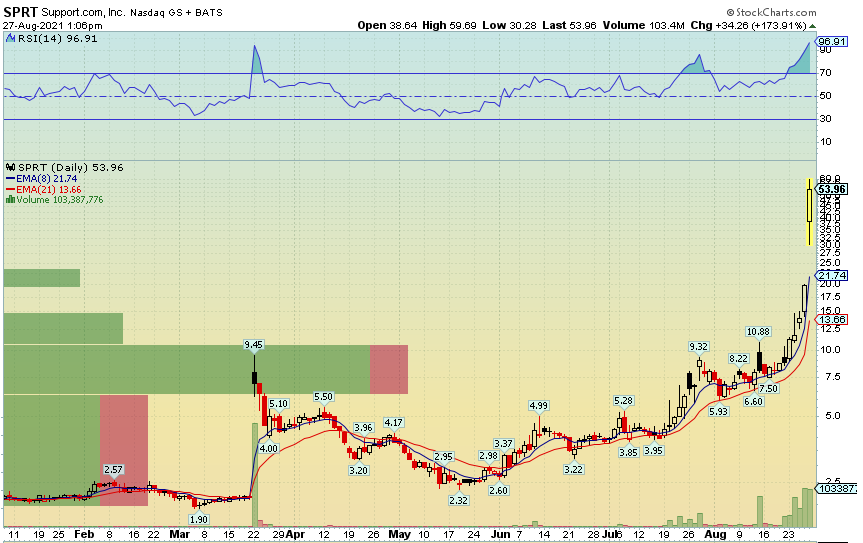The width and height of the screenshot is (863, 543).
Task: Click the candlestick icon beside SPRT (Daily)
Action: [10, 167]
